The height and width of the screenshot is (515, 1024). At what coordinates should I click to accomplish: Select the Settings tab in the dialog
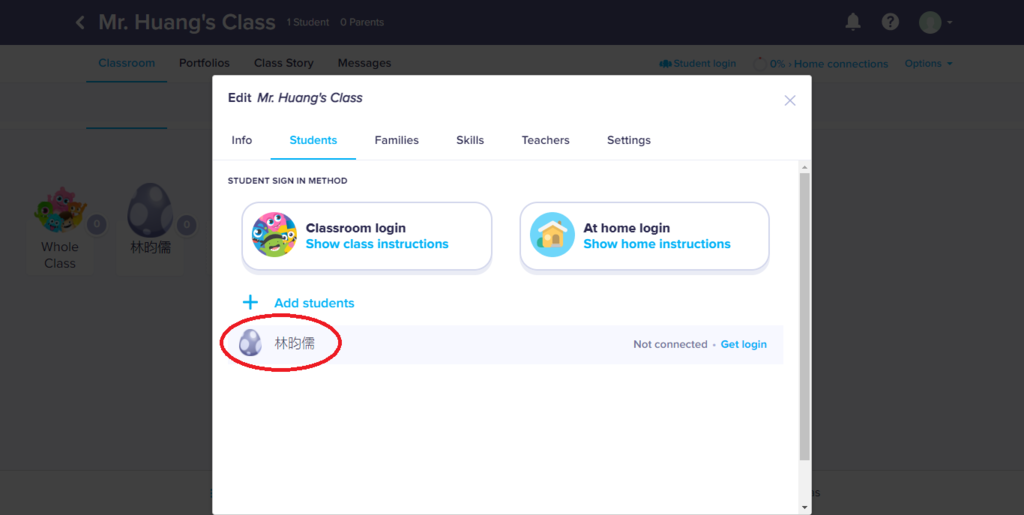coord(629,140)
